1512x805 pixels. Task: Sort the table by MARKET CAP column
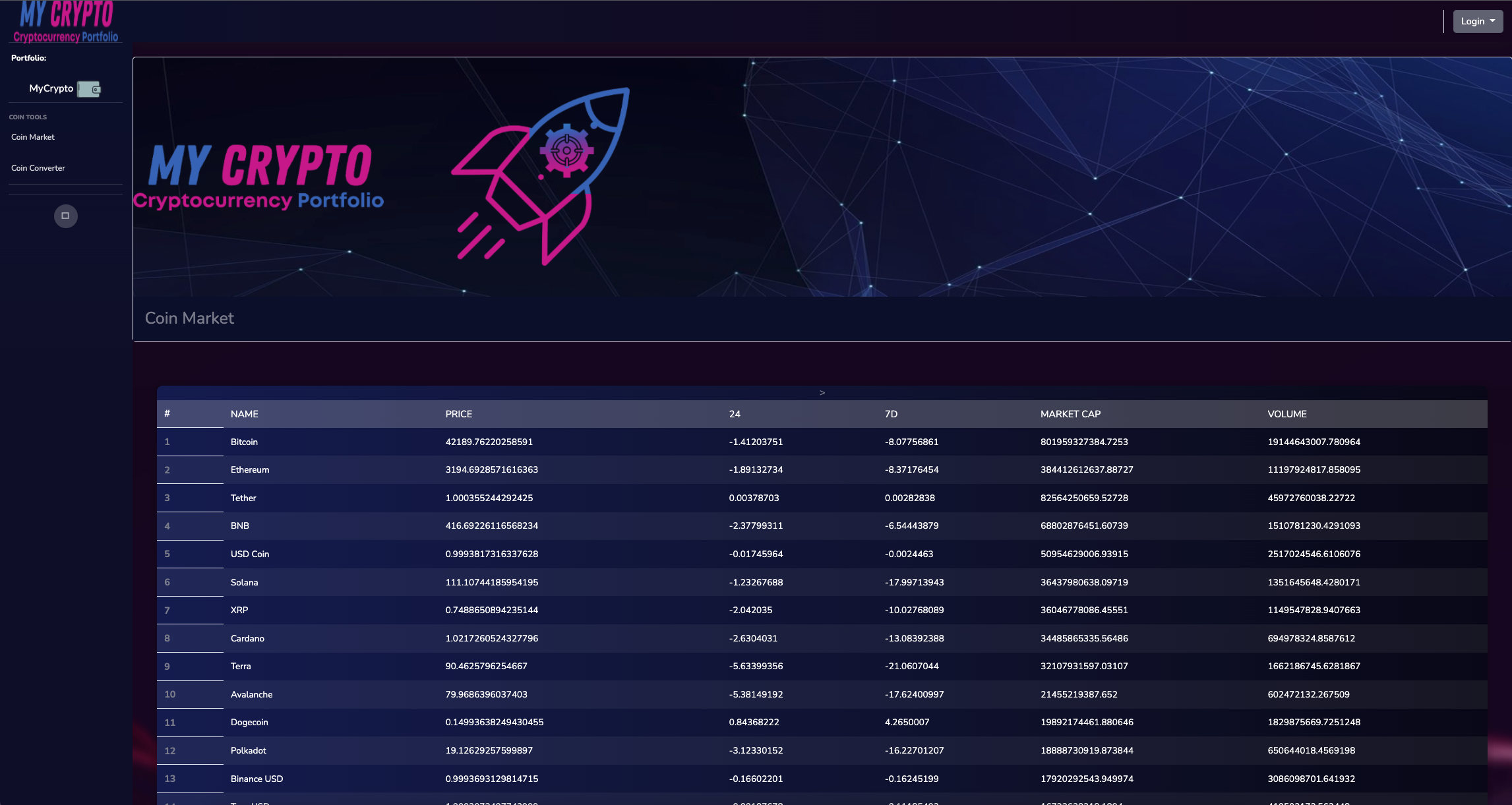click(x=1071, y=413)
